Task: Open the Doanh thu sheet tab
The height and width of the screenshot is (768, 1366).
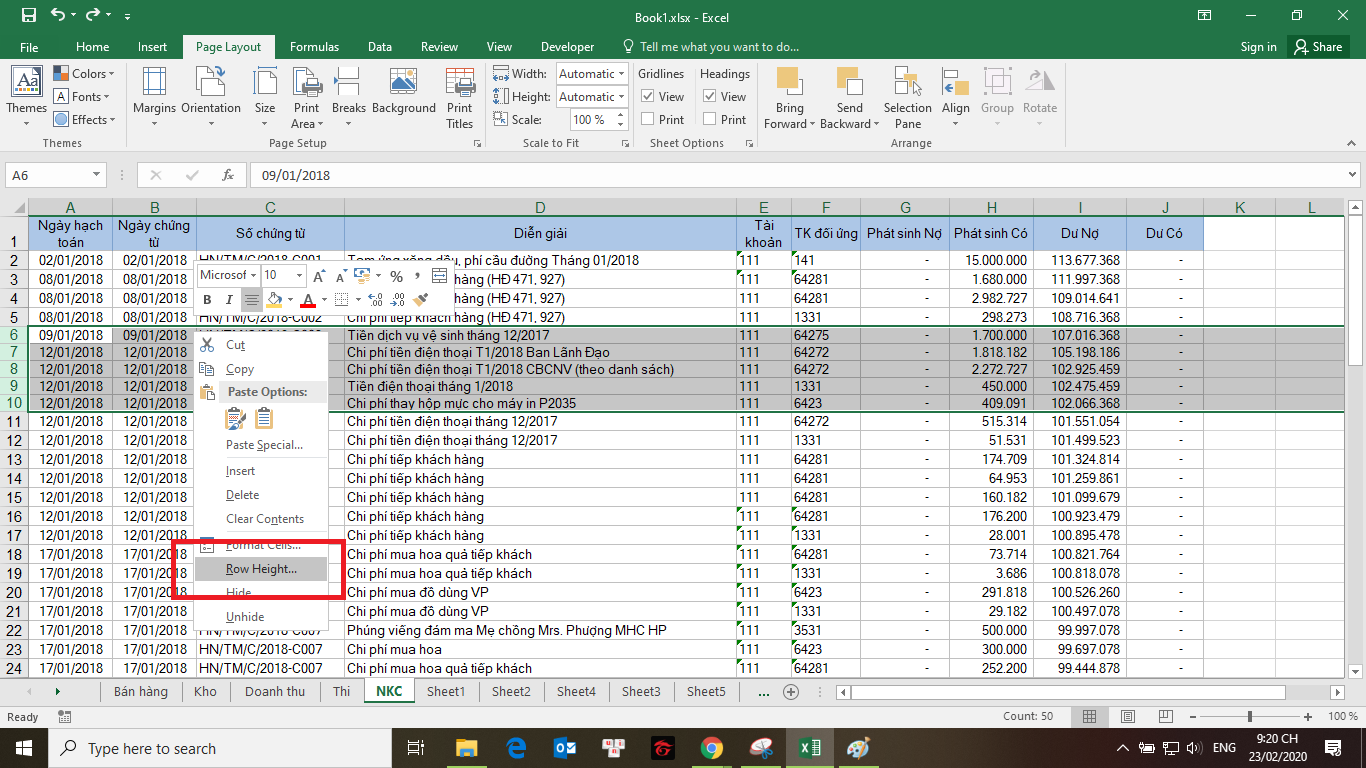Action: (x=275, y=691)
